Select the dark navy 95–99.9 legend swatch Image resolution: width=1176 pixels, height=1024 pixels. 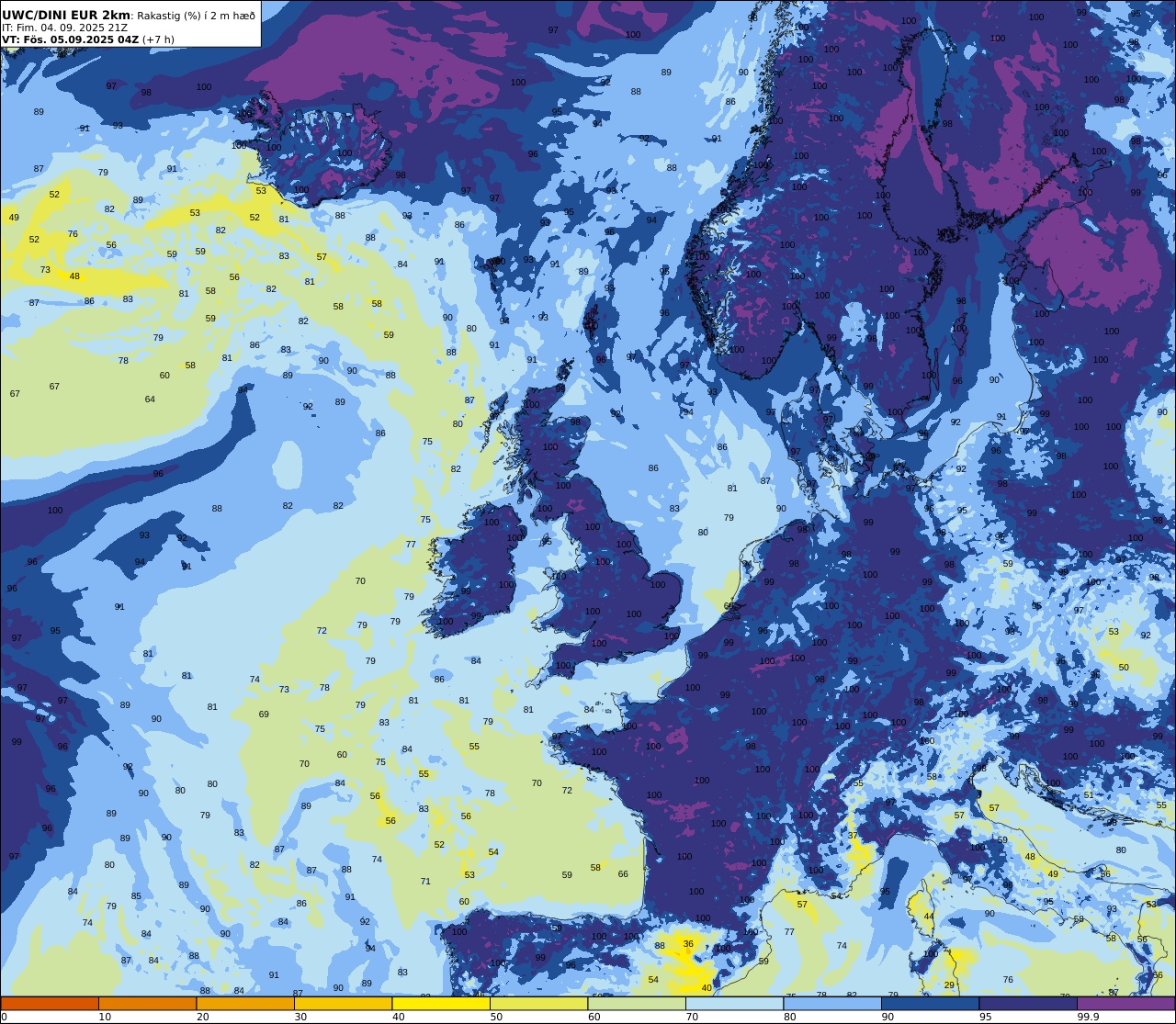[x=1028, y=1003]
